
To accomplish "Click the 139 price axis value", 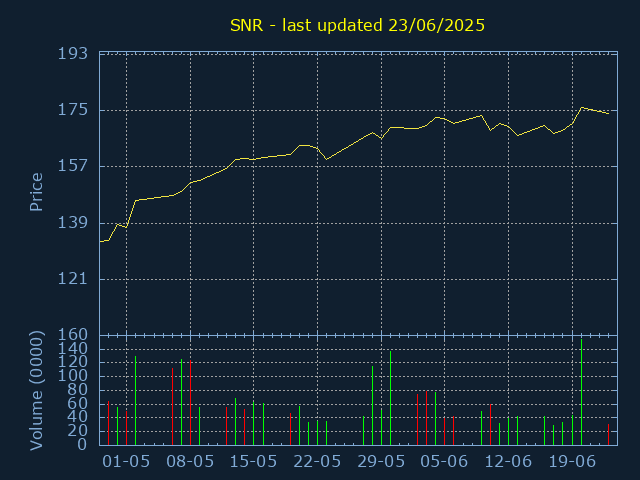I will point(73,223).
